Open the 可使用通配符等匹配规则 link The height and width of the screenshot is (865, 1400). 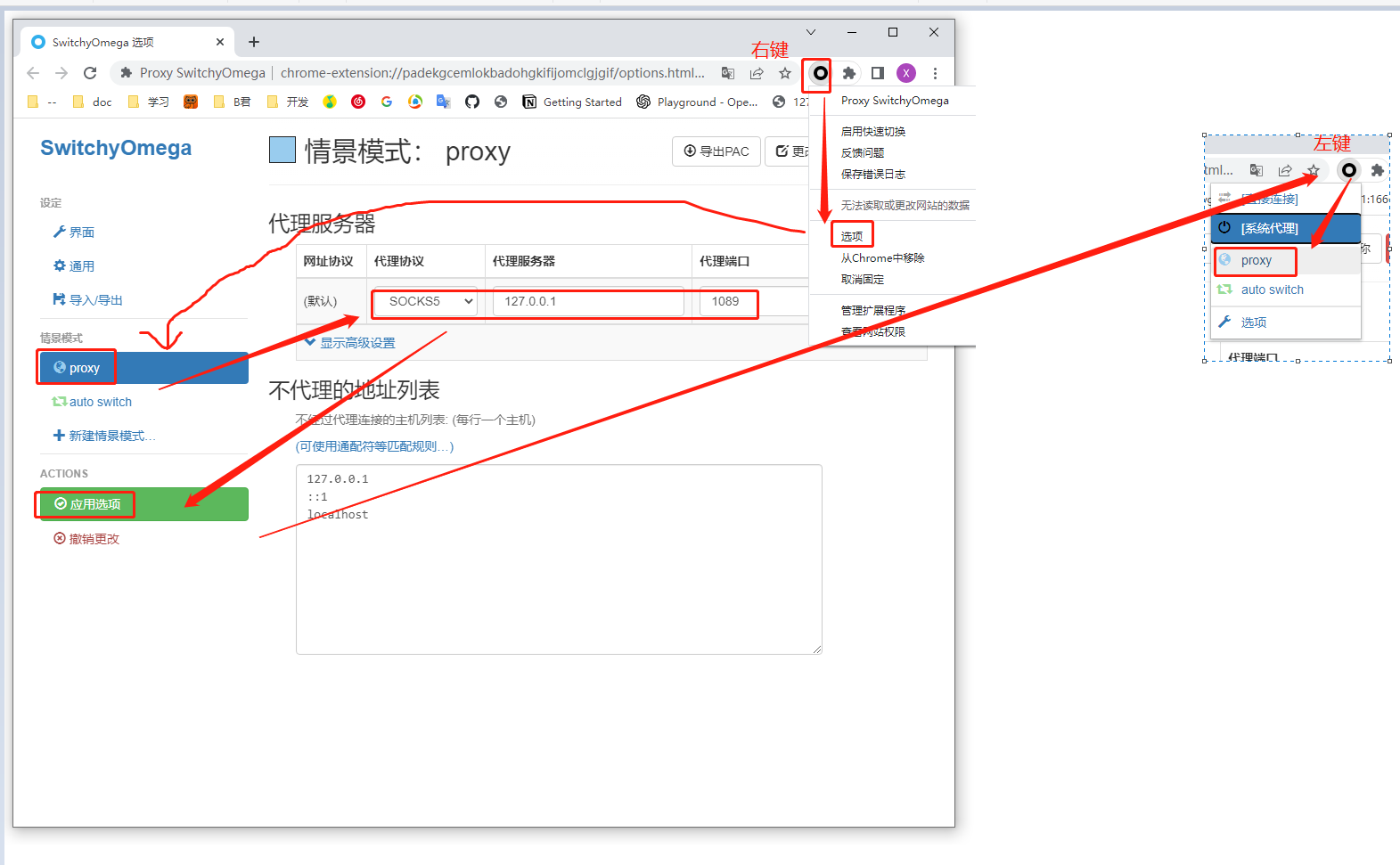point(374,446)
